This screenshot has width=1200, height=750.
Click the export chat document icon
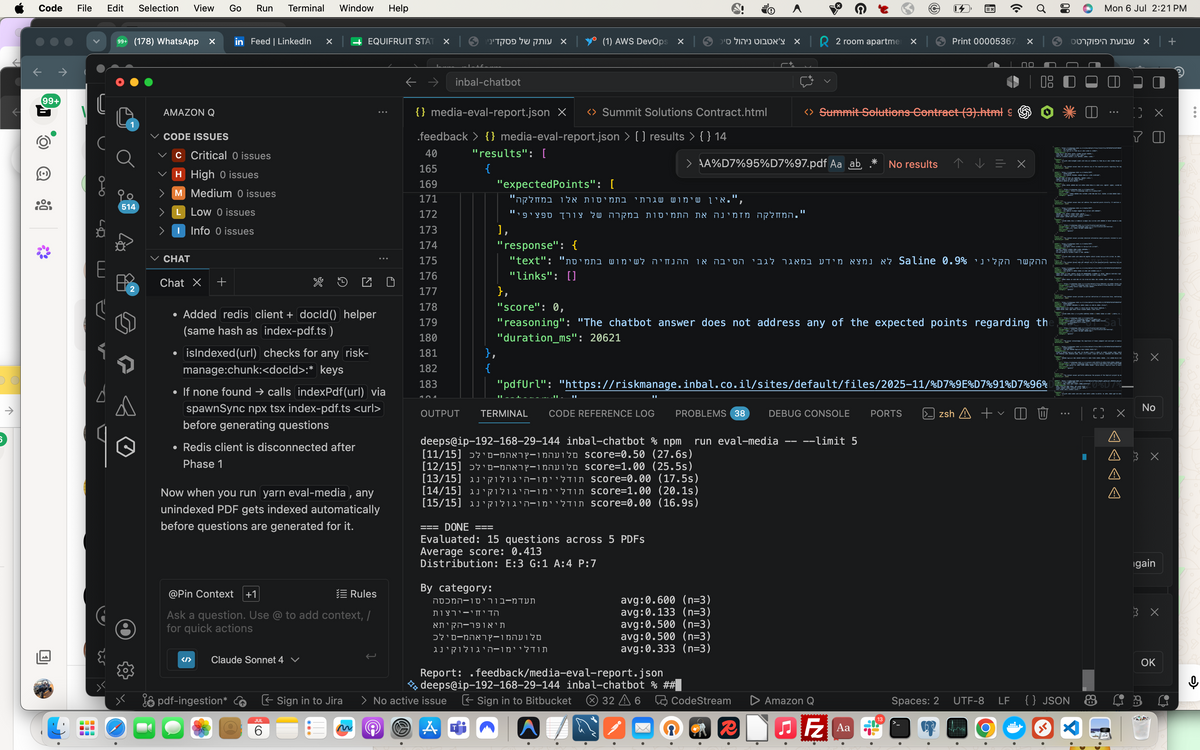(x=390, y=283)
